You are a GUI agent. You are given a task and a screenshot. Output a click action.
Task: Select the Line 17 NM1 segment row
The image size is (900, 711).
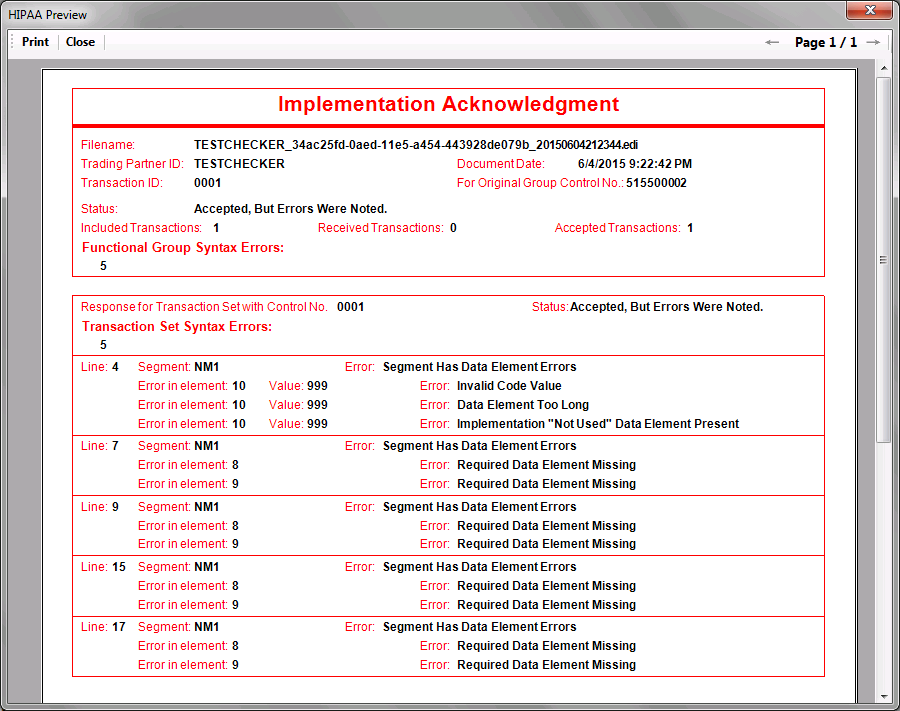[206, 627]
